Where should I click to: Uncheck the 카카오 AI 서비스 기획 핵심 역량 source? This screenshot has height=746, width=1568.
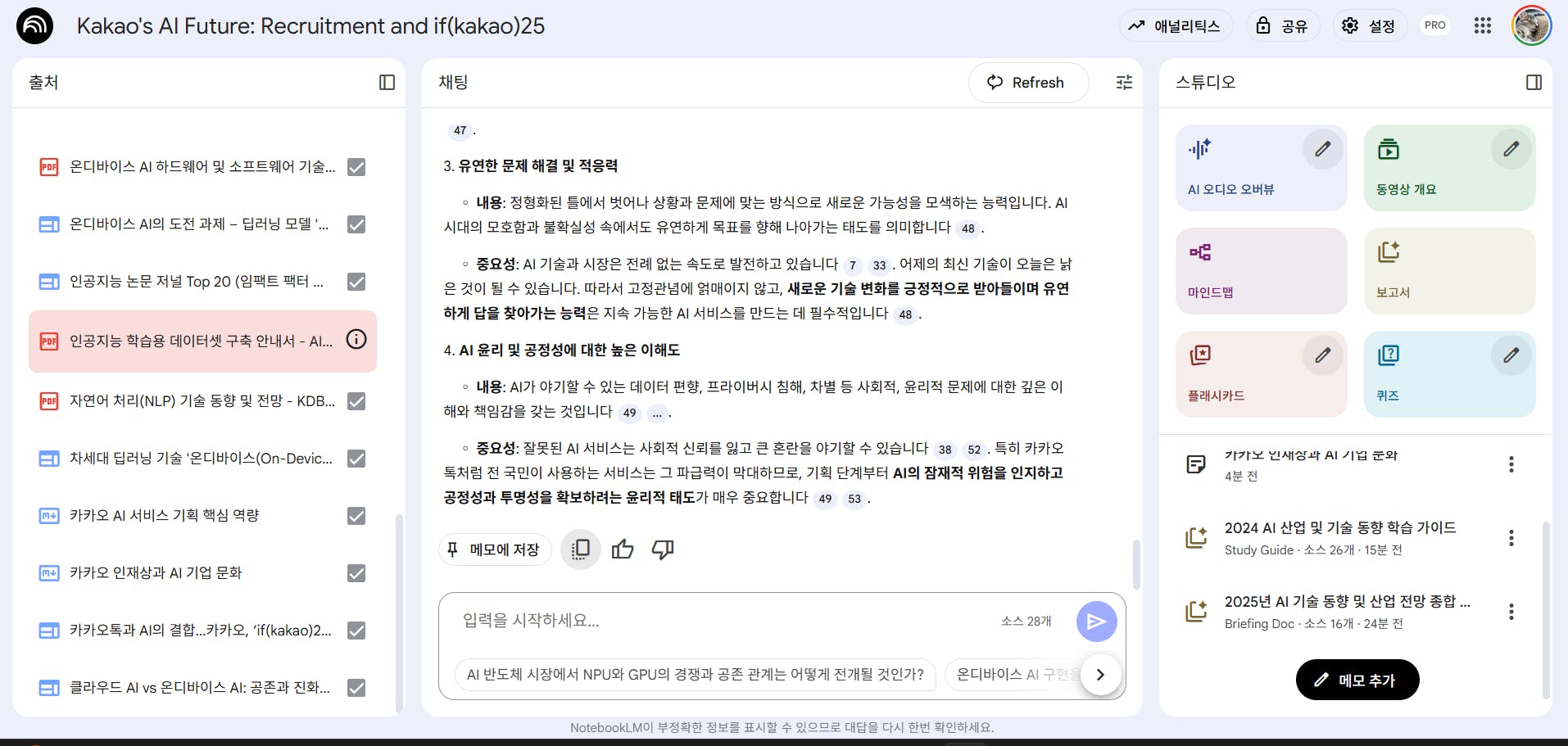pyautogui.click(x=356, y=516)
